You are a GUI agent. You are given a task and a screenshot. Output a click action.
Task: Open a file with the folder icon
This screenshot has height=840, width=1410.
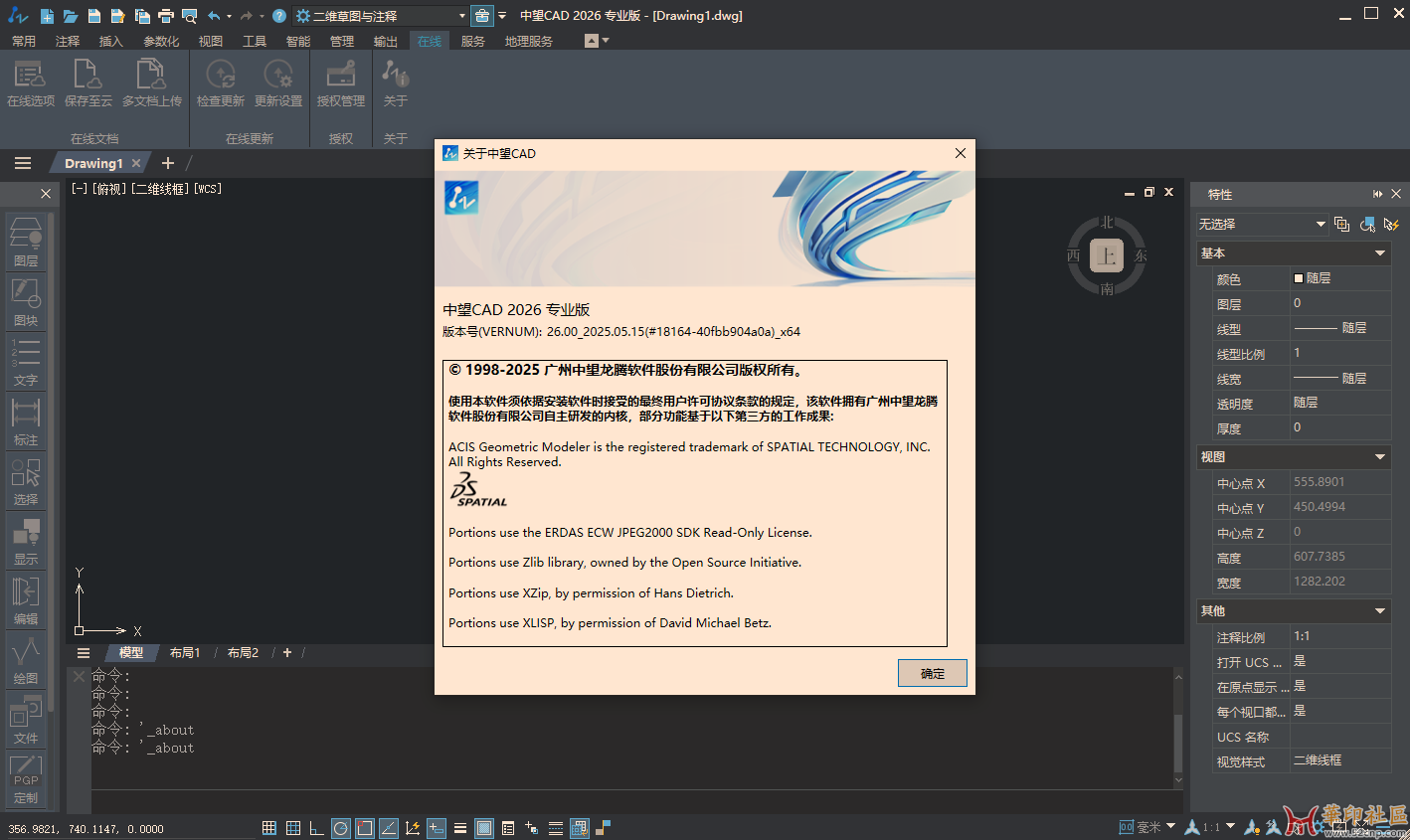[x=70, y=16]
